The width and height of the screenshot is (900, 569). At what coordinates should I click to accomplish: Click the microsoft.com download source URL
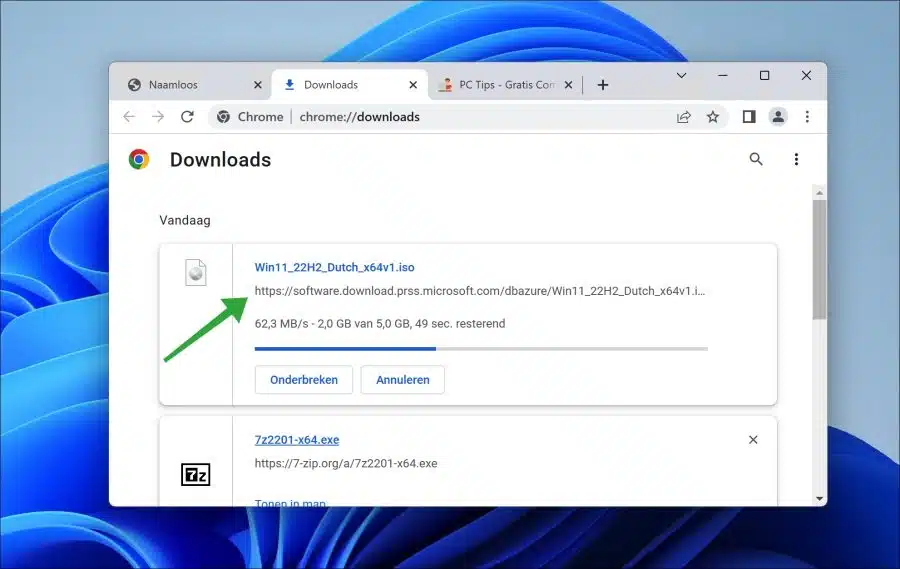(x=480, y=291)
